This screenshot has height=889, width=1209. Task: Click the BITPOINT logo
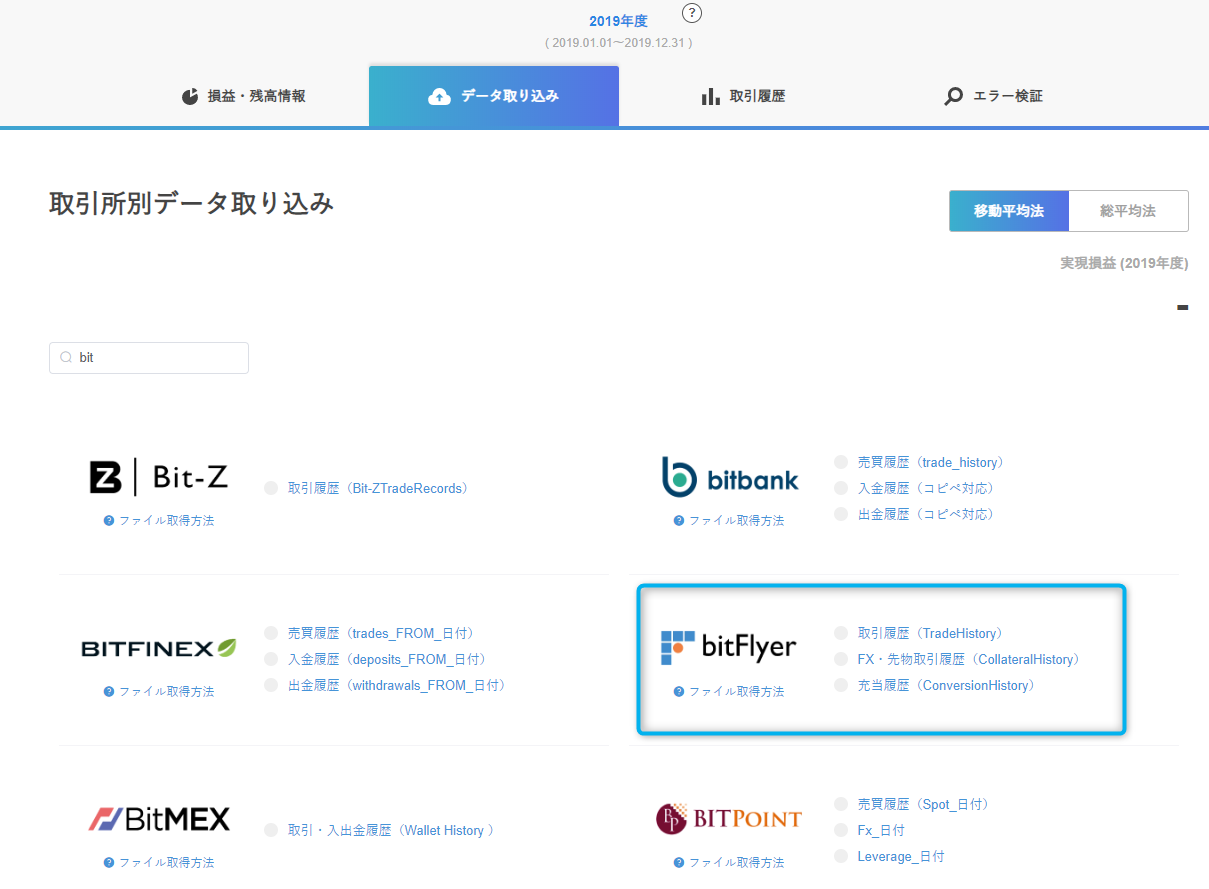(727, 818)
